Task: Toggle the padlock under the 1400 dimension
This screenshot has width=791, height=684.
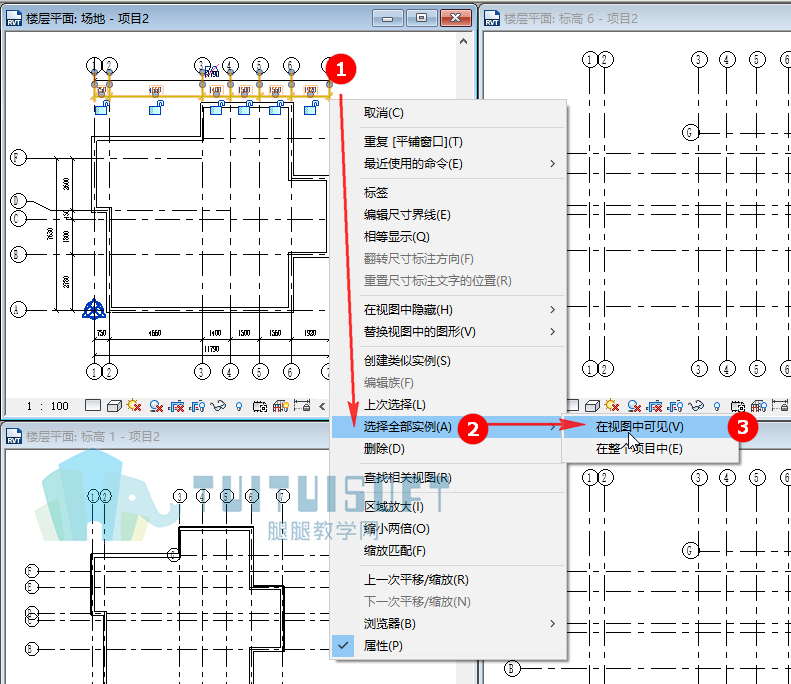Action: [217, 107]
